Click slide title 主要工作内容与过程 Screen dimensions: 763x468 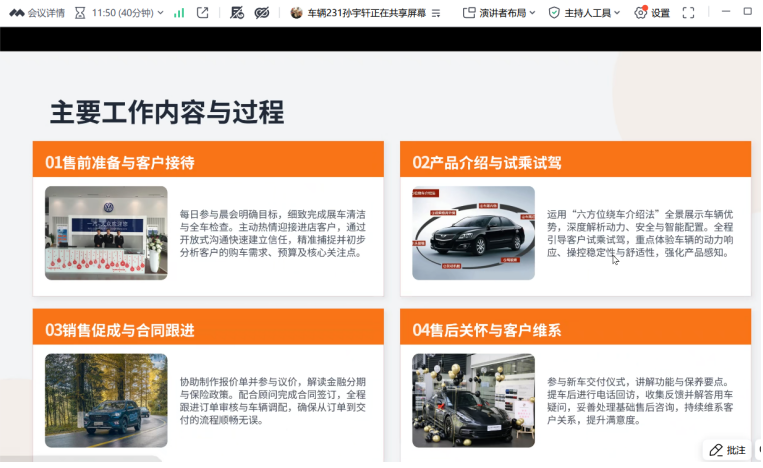(x=167, y=112)
